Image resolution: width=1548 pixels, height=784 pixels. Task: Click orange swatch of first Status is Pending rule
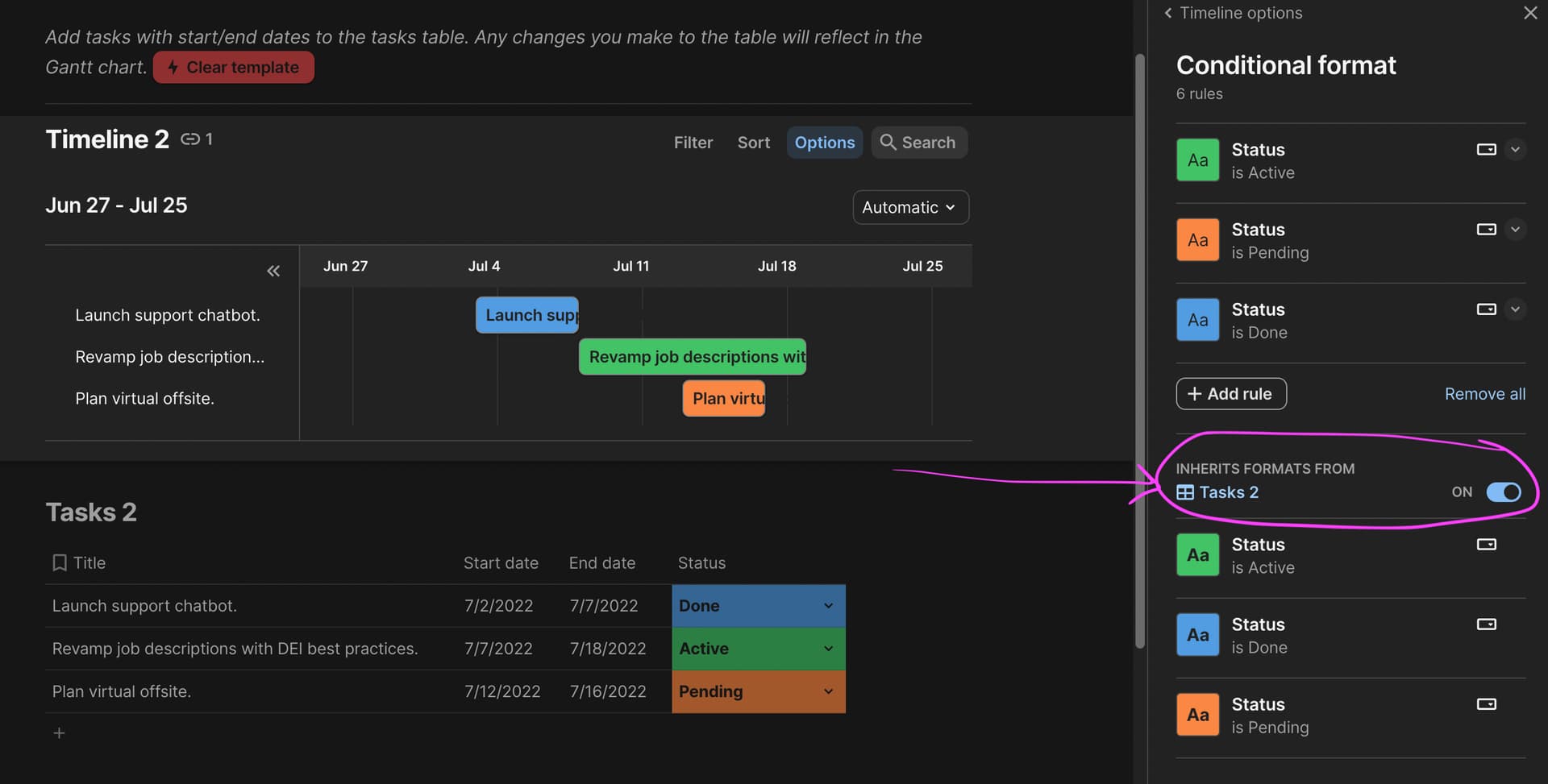pos(1197,240)
